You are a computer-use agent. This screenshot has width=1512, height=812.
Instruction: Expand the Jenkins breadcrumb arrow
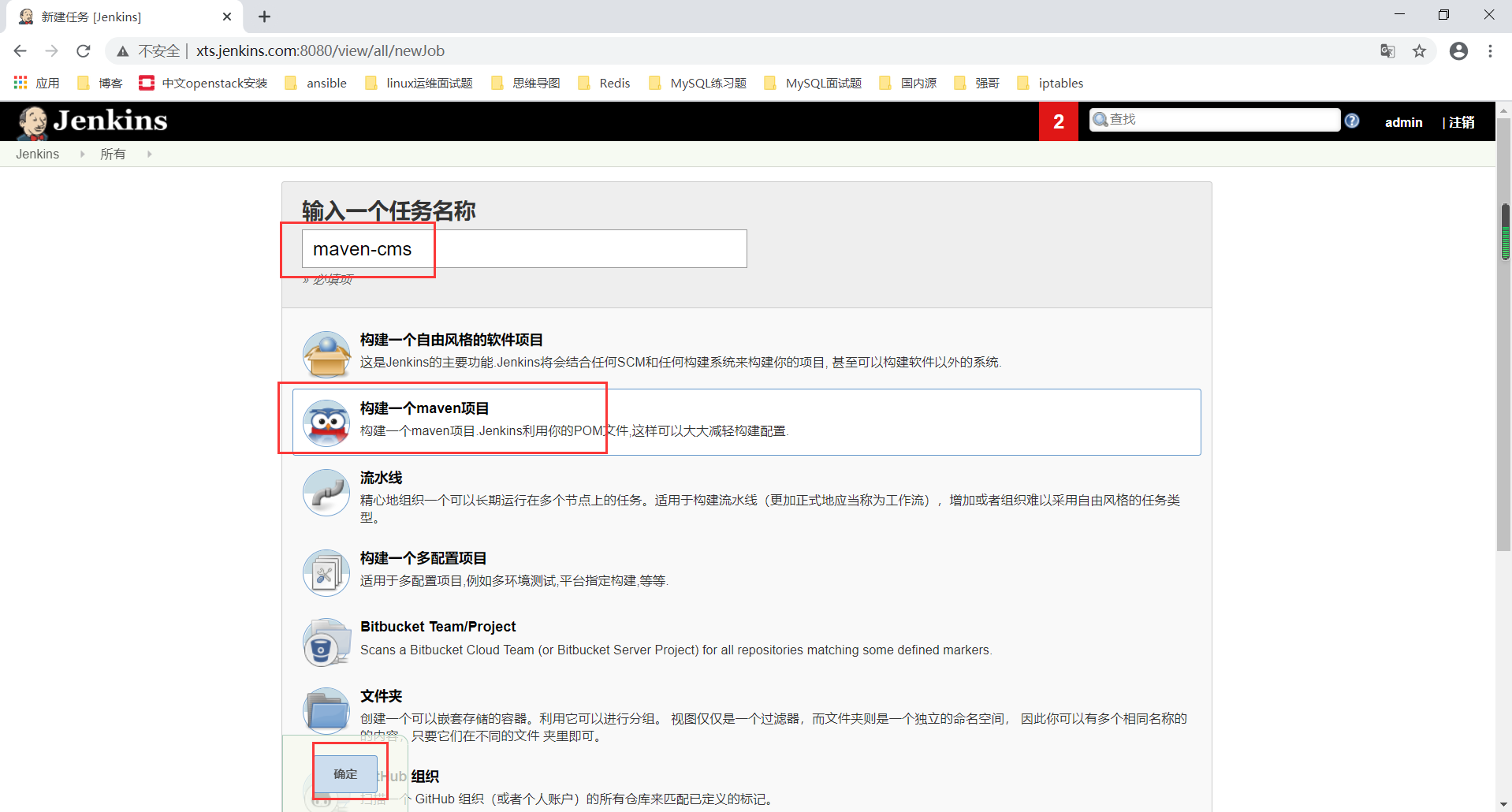[82, 154]
